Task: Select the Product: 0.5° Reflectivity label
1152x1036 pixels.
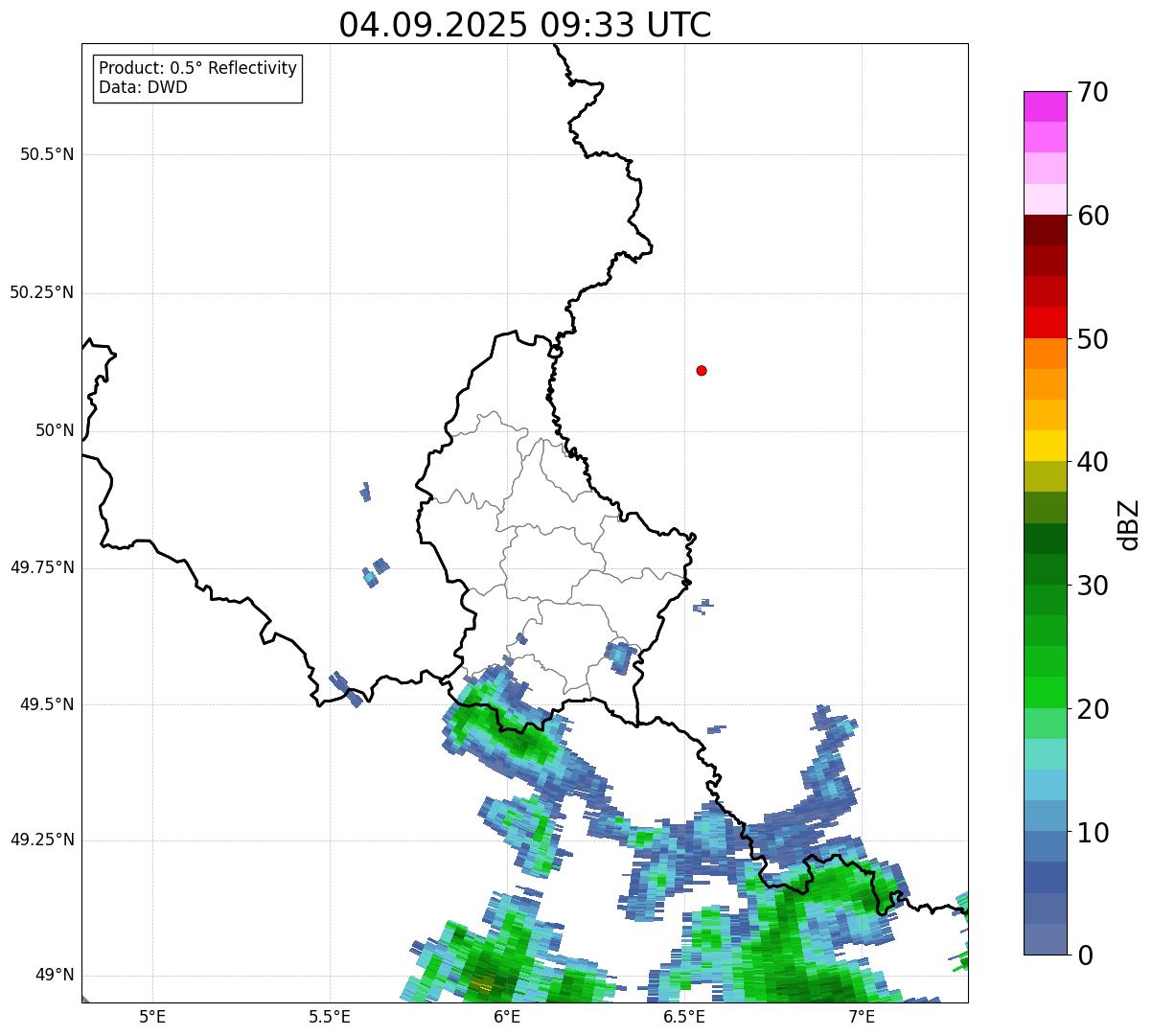Action: click(x=197, y=69)
